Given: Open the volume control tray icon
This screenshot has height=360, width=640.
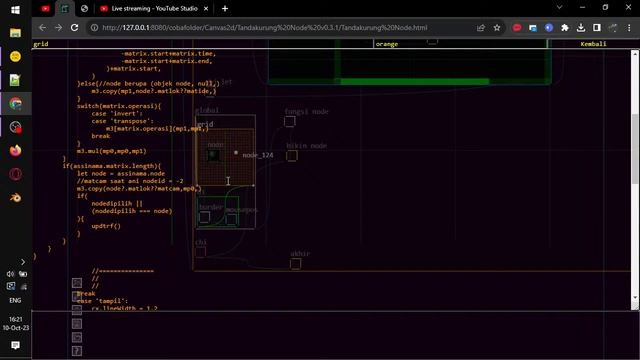Looking at the screenshot, I should pyautogui.click(x=10, y=274).
